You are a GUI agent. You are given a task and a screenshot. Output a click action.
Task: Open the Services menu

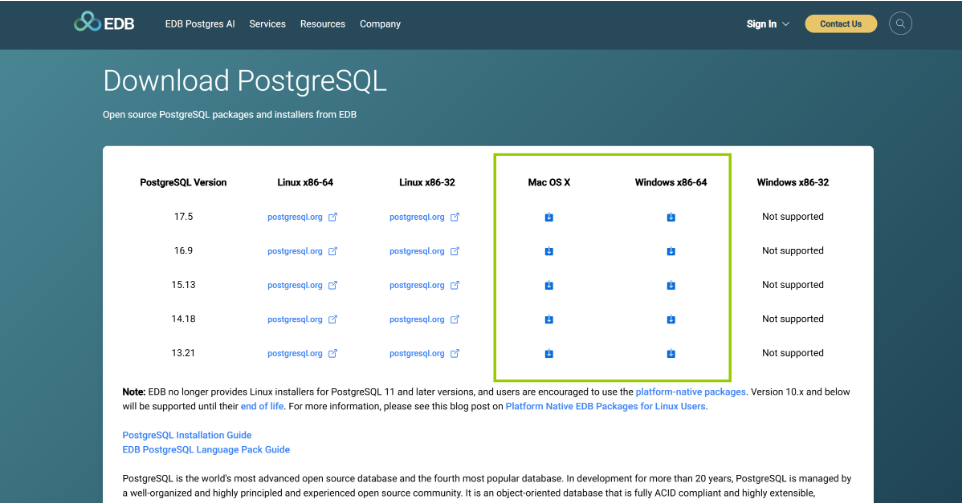pos(267,24)
